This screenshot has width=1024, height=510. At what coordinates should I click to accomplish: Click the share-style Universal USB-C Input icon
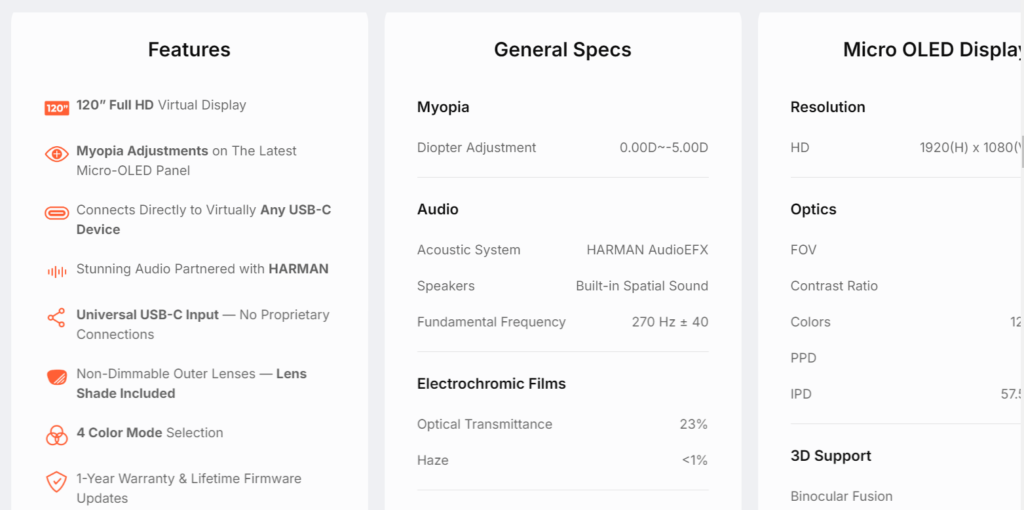coord(57,318)
